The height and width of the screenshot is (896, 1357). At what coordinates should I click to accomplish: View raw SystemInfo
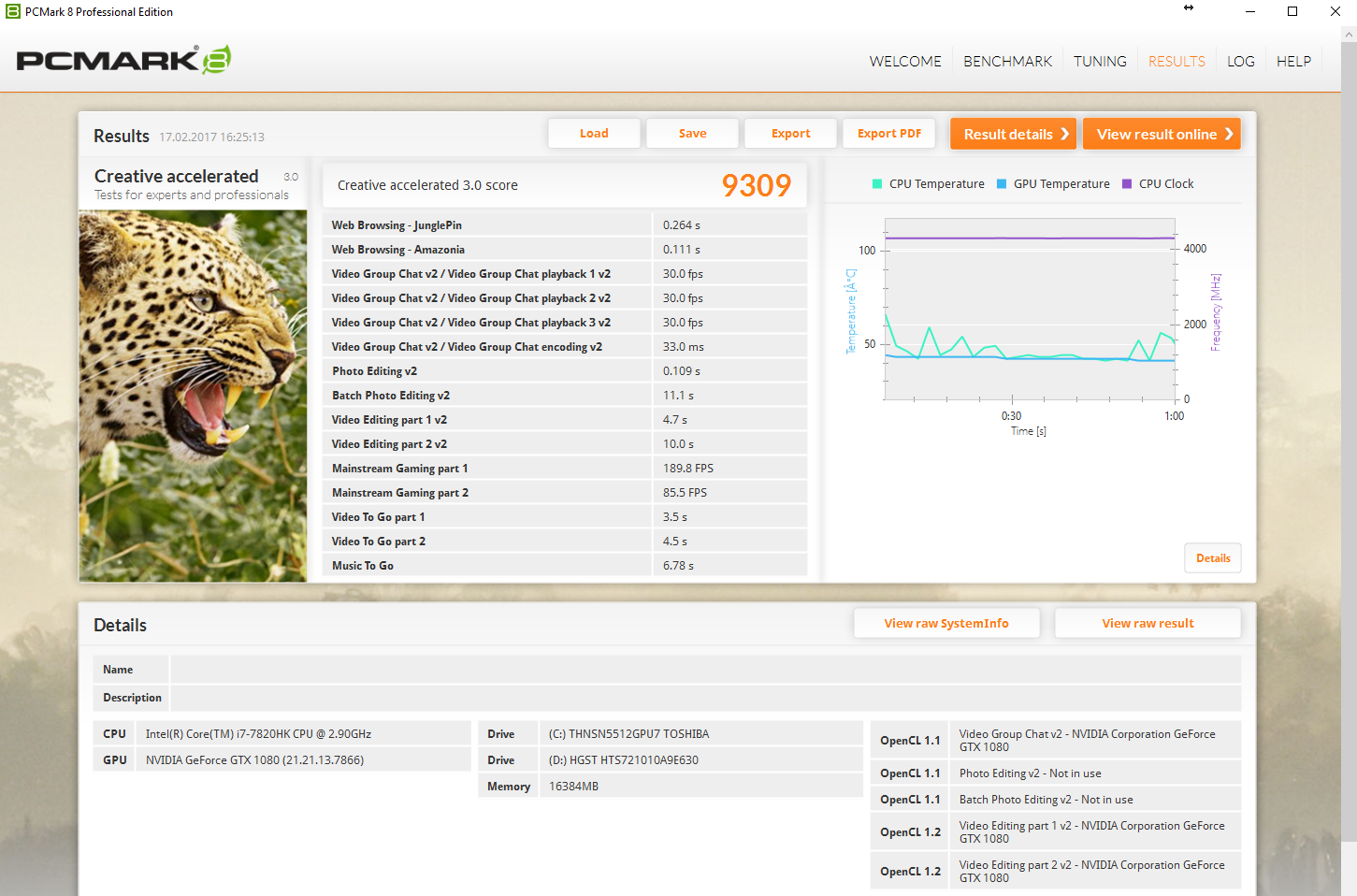tap(946, 624)
